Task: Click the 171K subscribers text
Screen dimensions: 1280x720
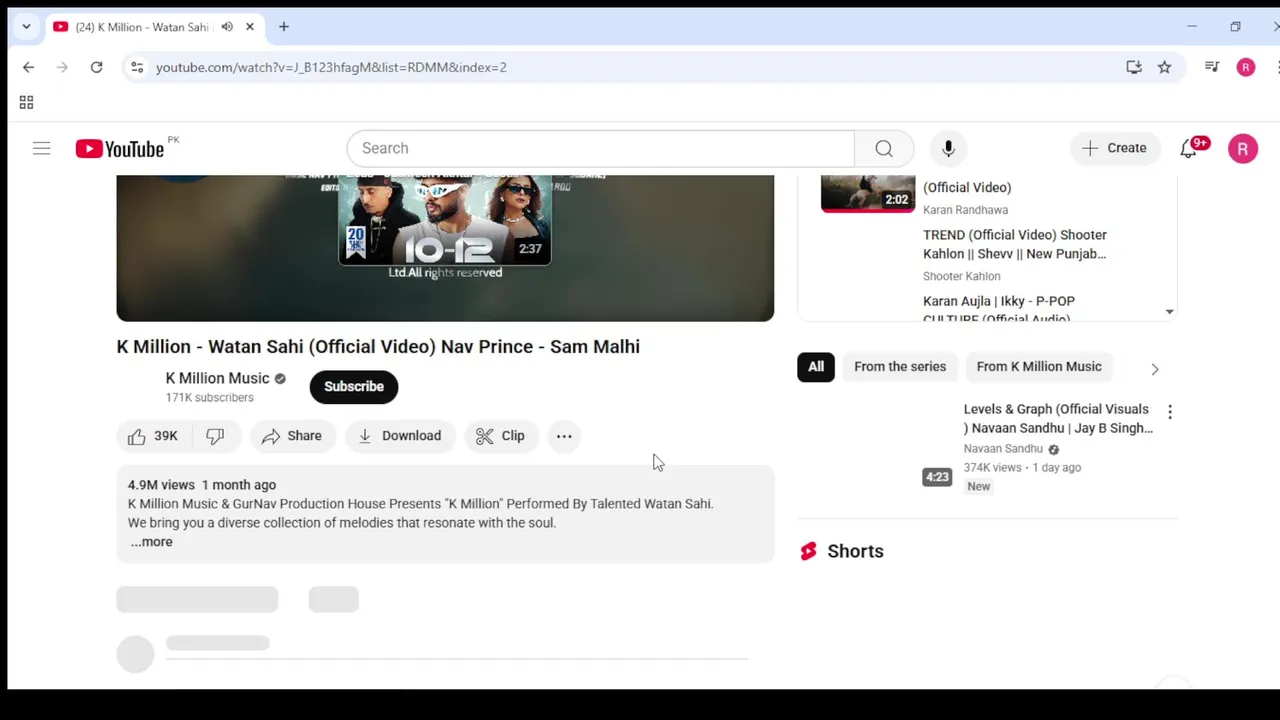Action: [x=209, y=398]
